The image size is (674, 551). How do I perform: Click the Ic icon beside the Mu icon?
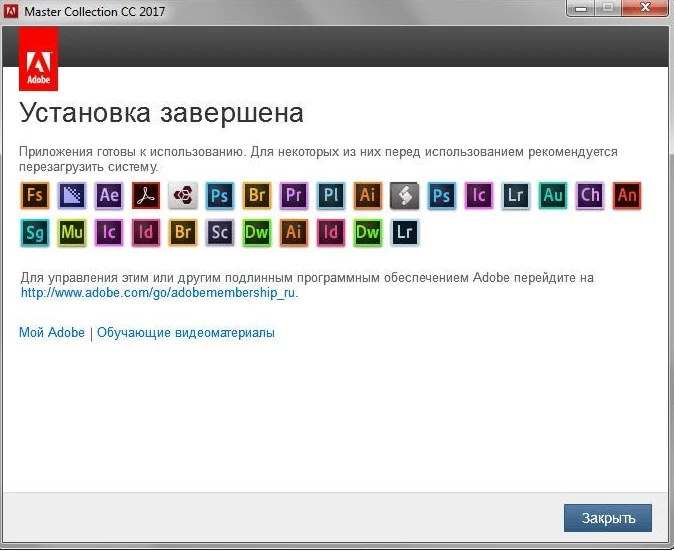(x=109, y=233)
